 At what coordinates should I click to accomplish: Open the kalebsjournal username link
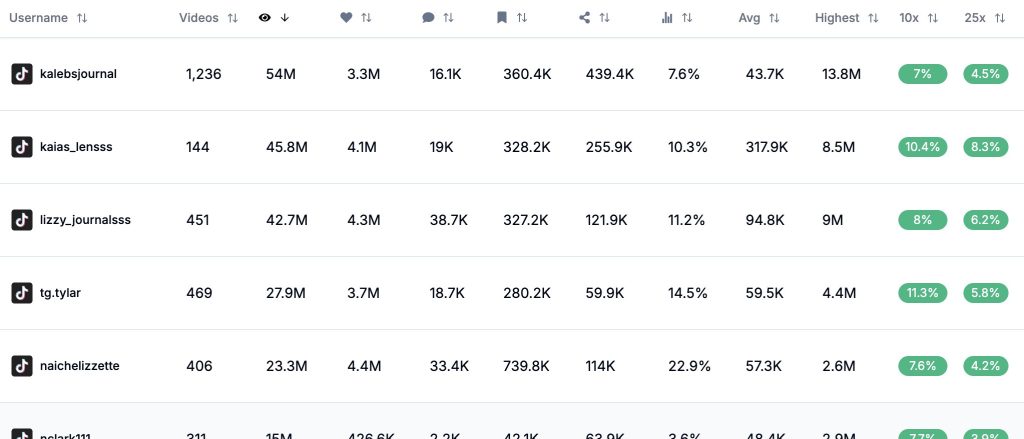pos(78,74)
